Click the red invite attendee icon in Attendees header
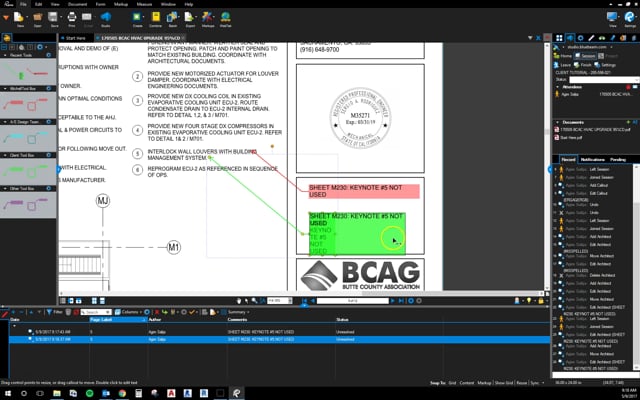The height and width of the screenshot is (400, 640). (x=628, y=87)
